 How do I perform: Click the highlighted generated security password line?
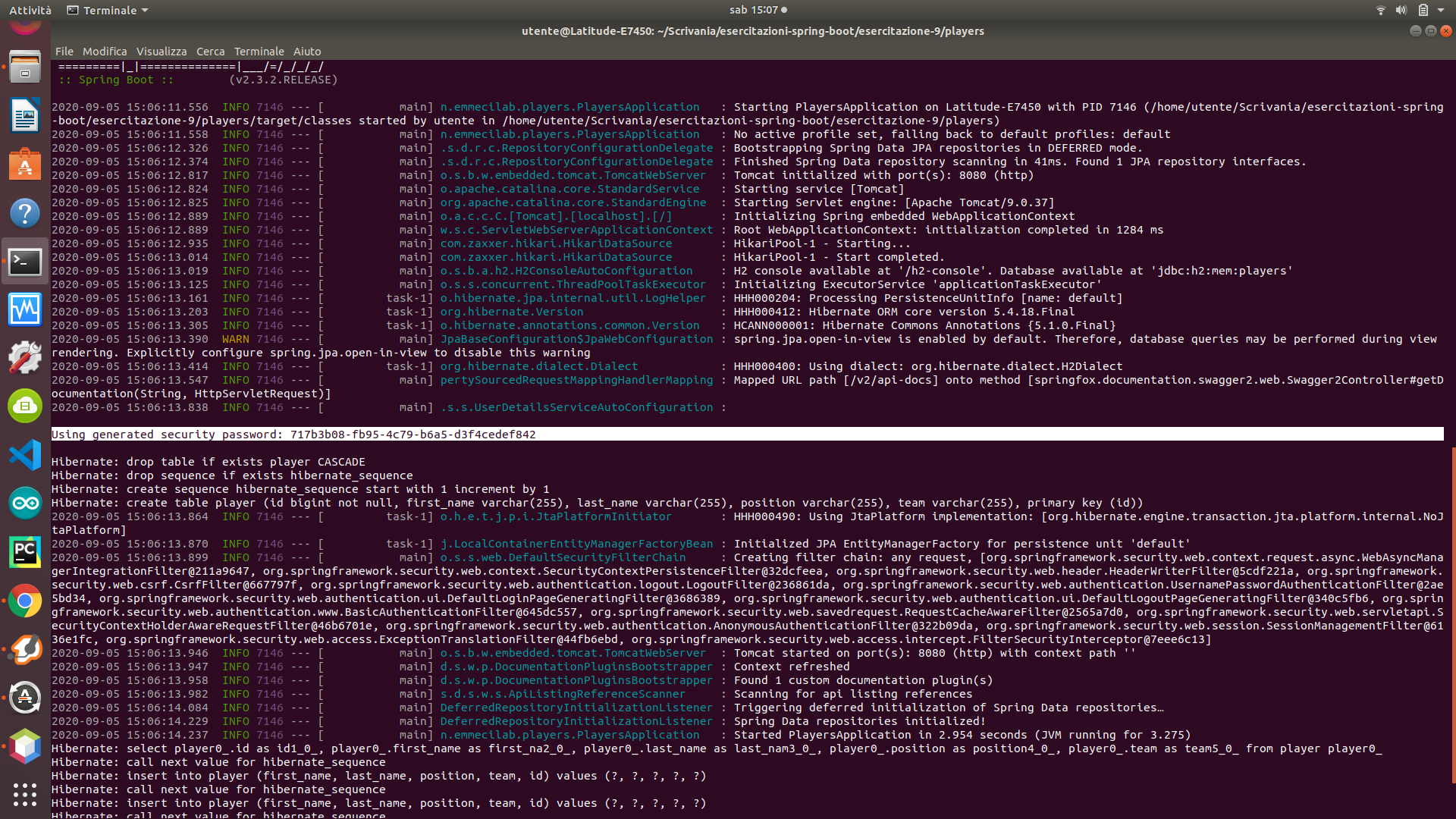click(x=747, y=435)
